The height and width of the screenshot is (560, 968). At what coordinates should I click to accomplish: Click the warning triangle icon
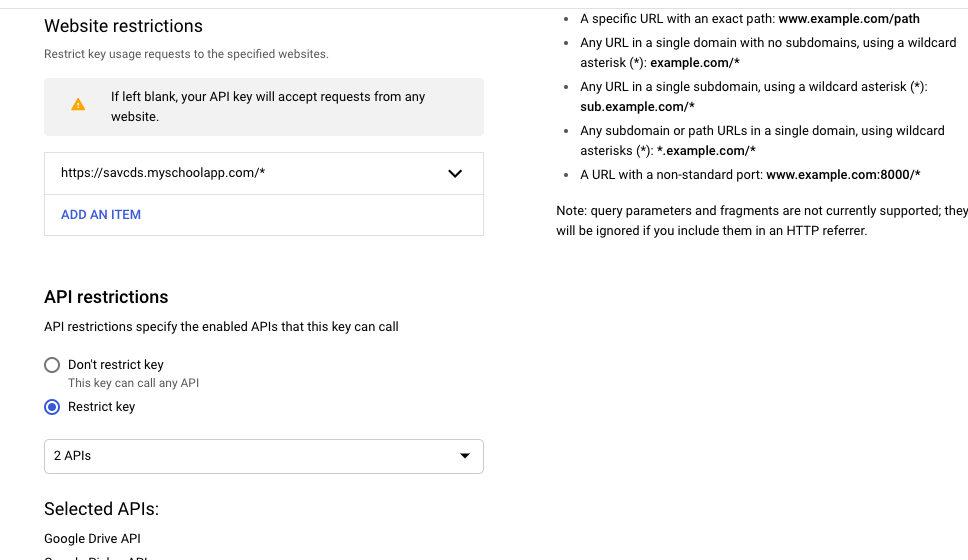pos(78,105)
